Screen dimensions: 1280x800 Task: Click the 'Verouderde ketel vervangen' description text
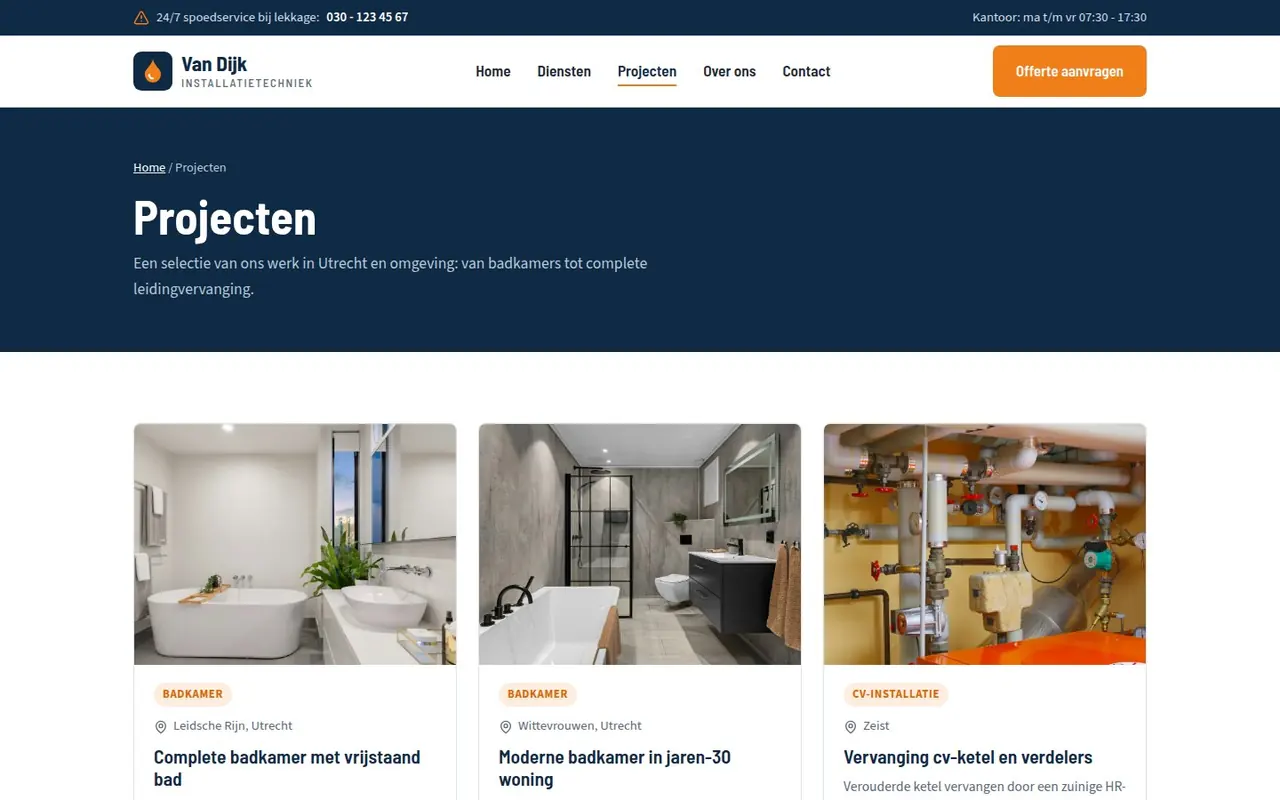[985, 787]
